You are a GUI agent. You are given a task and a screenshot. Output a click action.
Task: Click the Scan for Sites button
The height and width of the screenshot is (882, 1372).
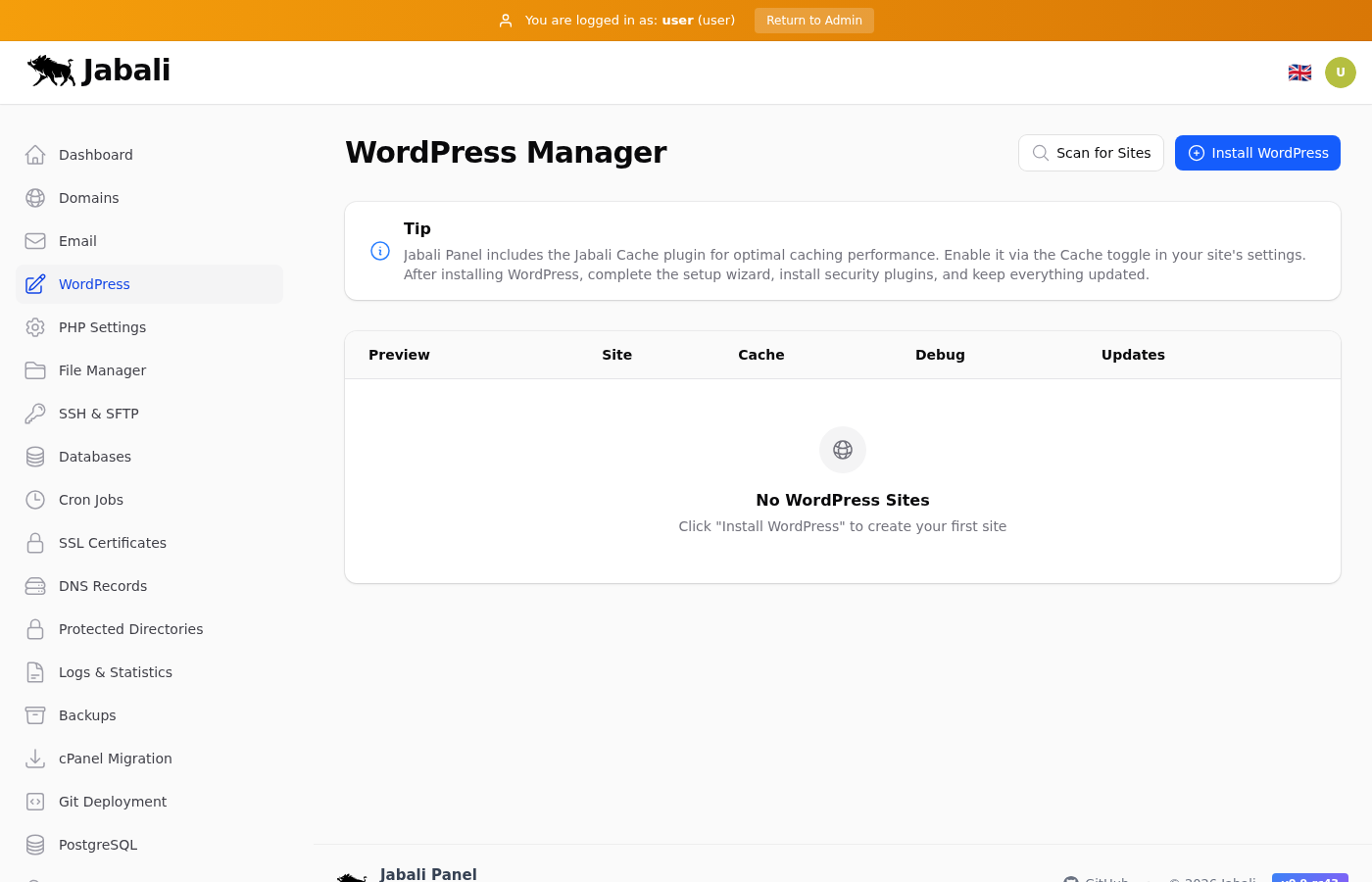tap(1091, 153)
